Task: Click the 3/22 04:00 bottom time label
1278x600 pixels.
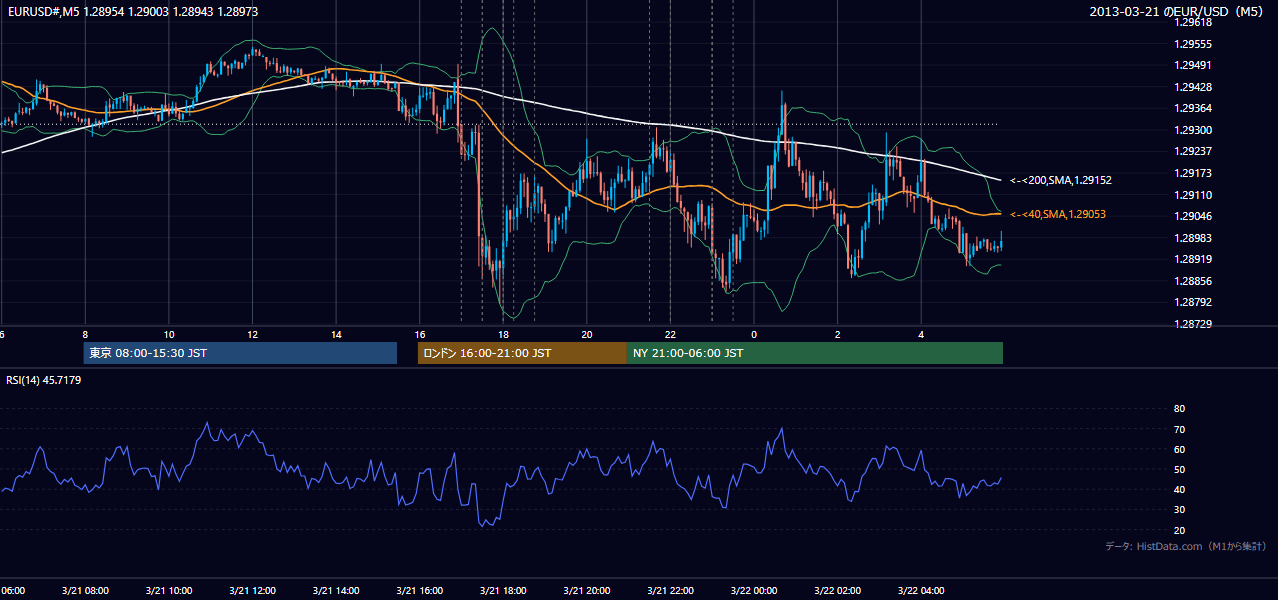Action: tap(921, 590)
